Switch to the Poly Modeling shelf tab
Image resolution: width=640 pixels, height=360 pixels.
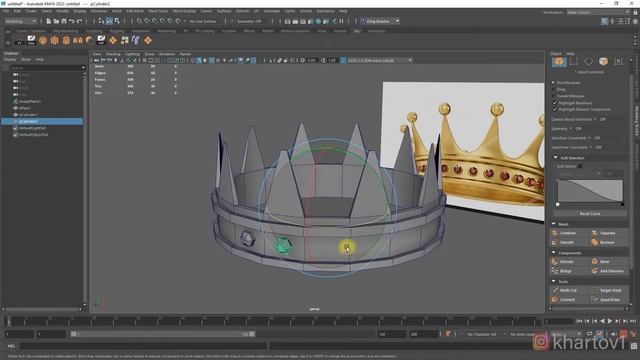pos(65,31)
